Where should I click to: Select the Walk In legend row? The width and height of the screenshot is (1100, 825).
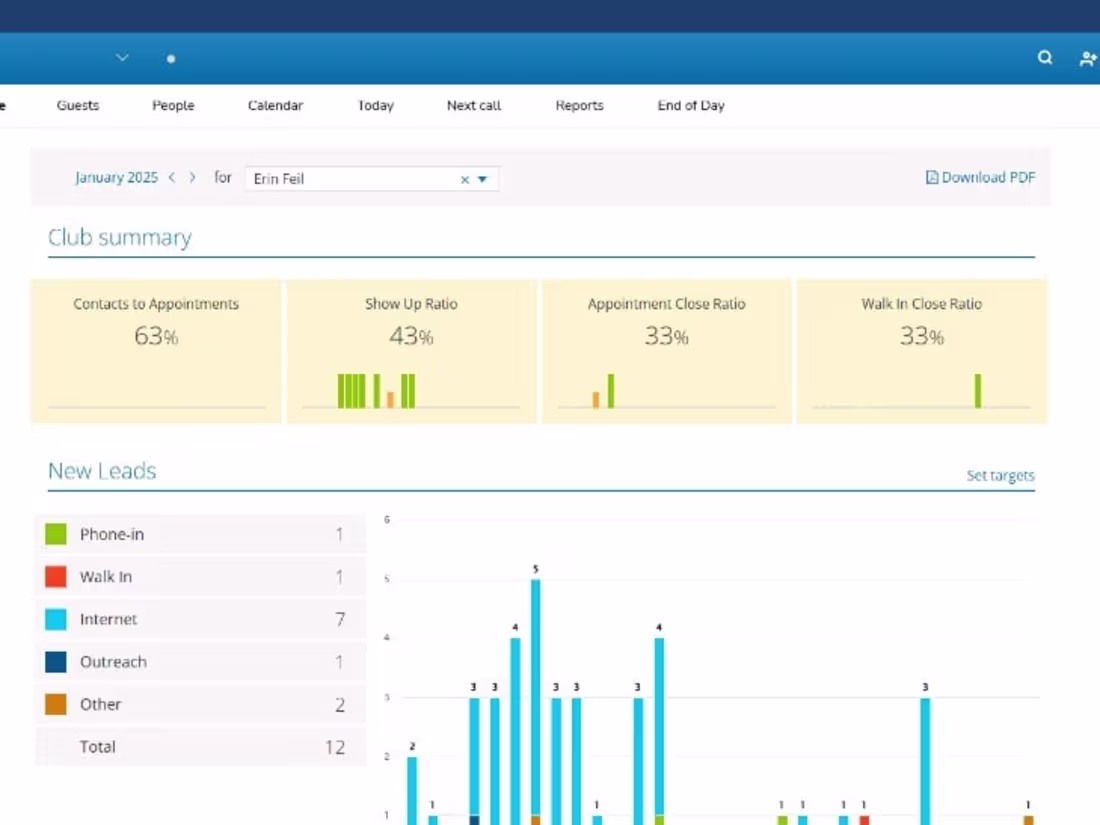(201, 577)
